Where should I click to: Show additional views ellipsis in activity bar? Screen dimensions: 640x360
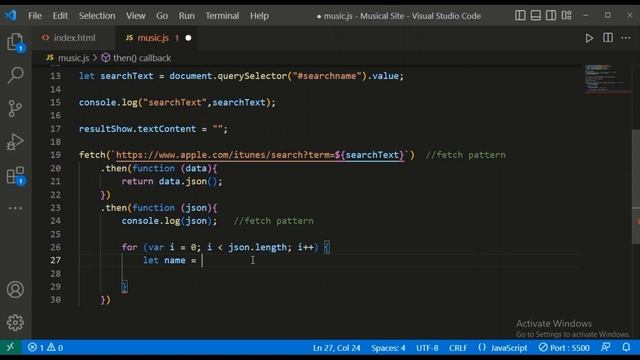coord(16,208)
